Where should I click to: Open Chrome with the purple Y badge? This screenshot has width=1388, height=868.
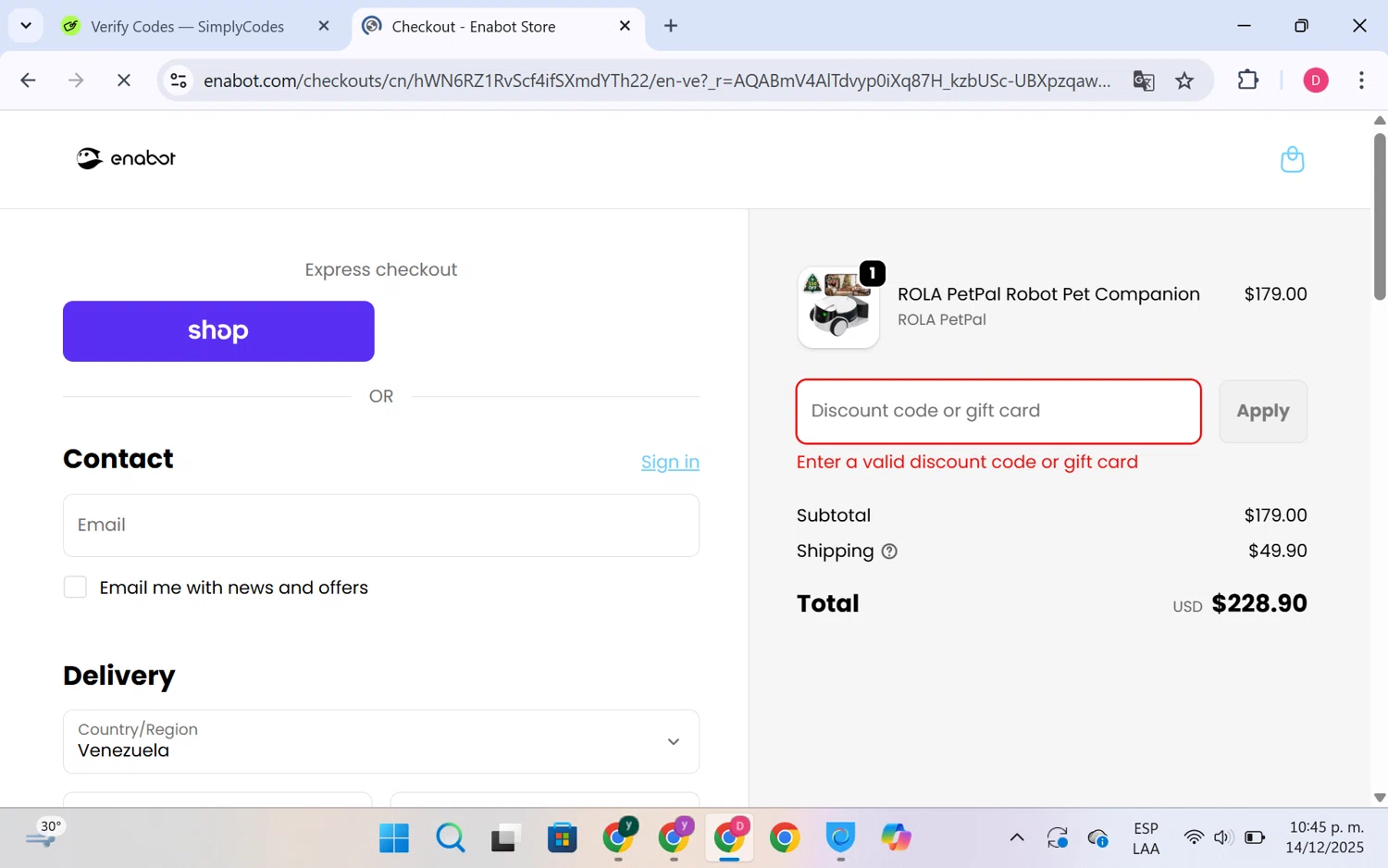(x=674, y=837)
